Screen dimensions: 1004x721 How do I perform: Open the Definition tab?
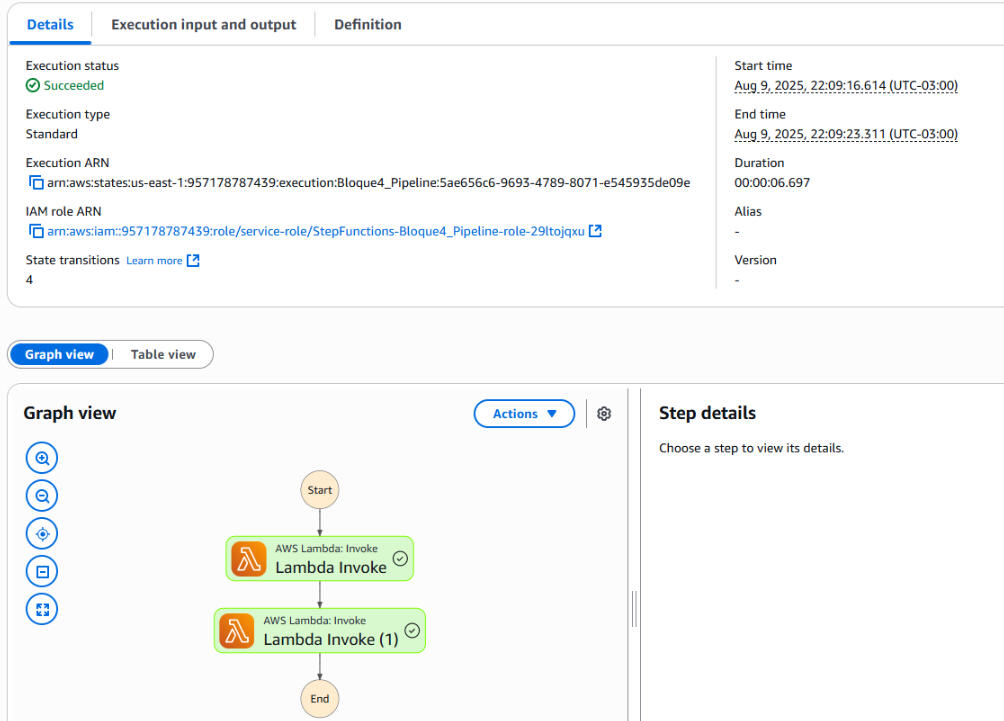point(367,24)
